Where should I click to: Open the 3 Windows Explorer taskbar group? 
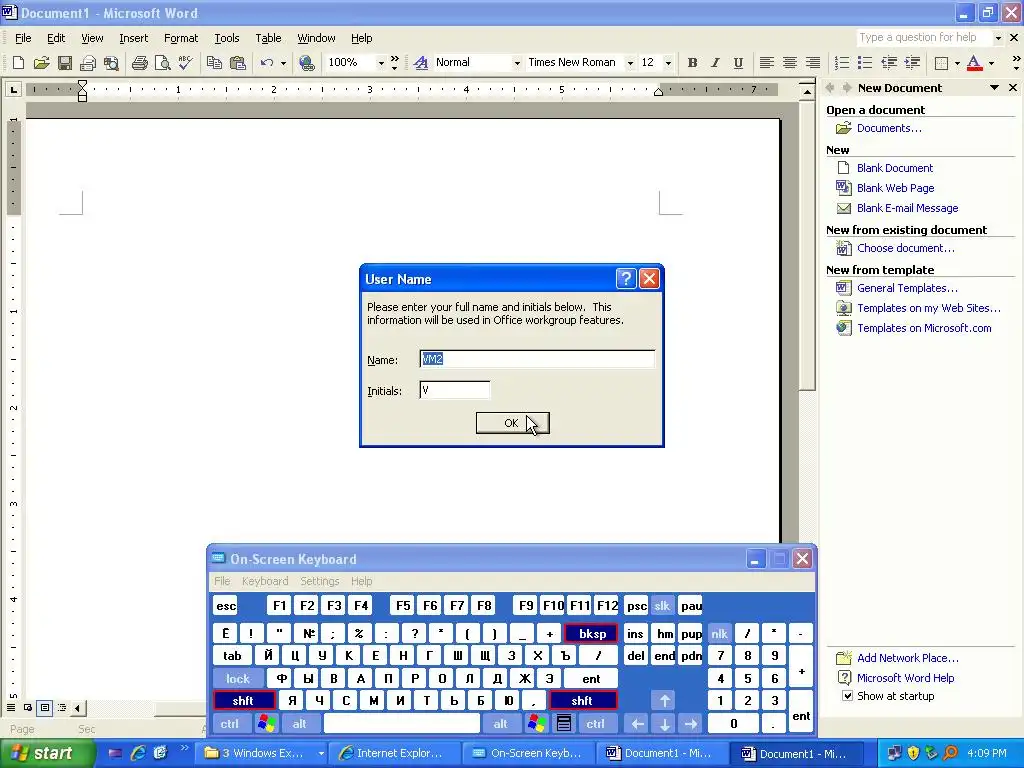point(263,753)
